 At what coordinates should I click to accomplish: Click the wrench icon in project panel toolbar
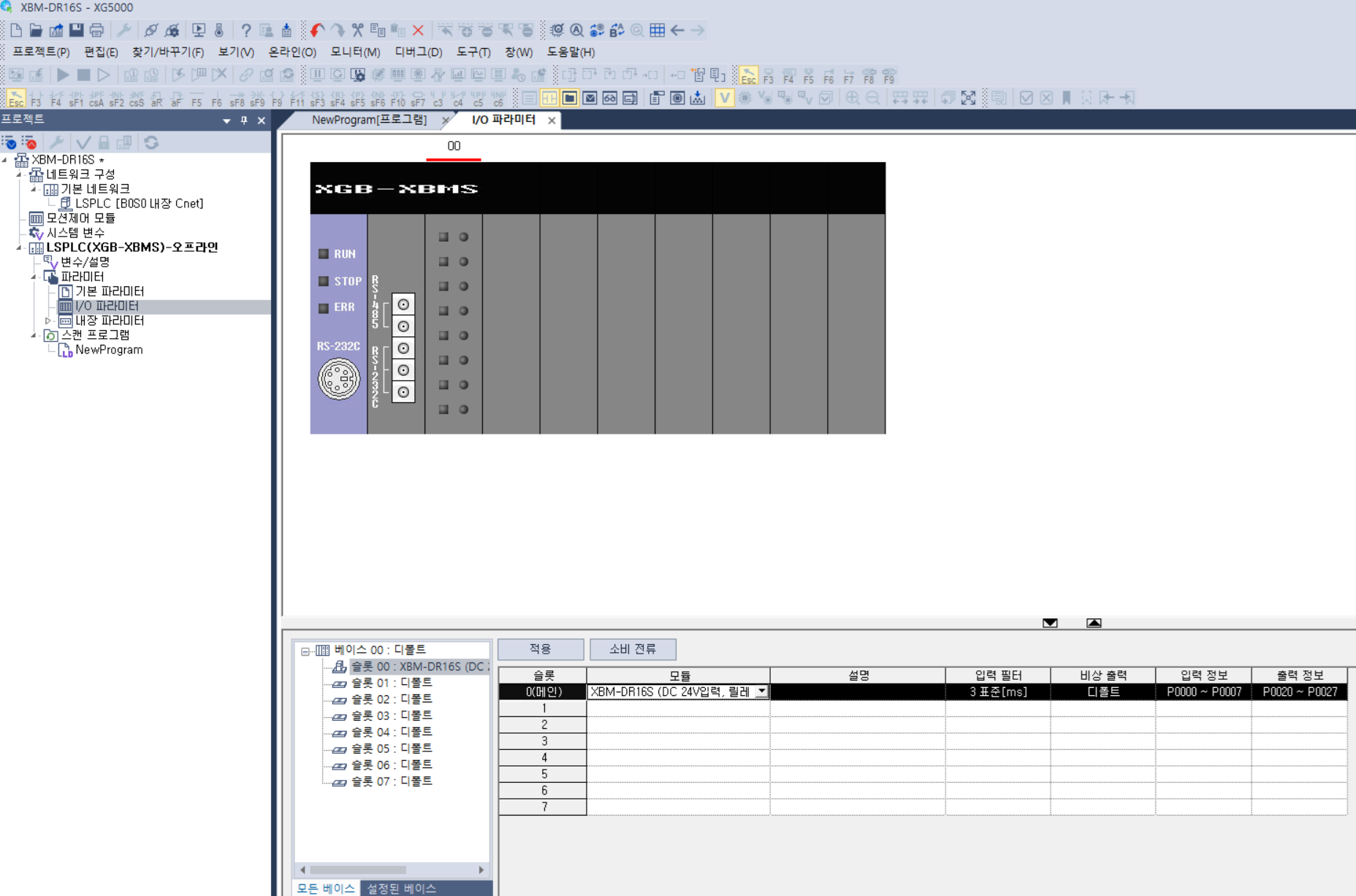[x=56, y=142]
